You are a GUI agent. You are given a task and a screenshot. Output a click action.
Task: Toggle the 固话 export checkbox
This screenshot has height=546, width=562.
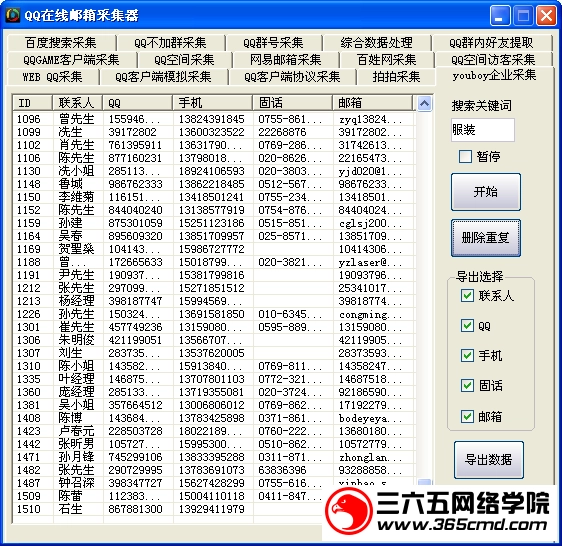[467, 385]
